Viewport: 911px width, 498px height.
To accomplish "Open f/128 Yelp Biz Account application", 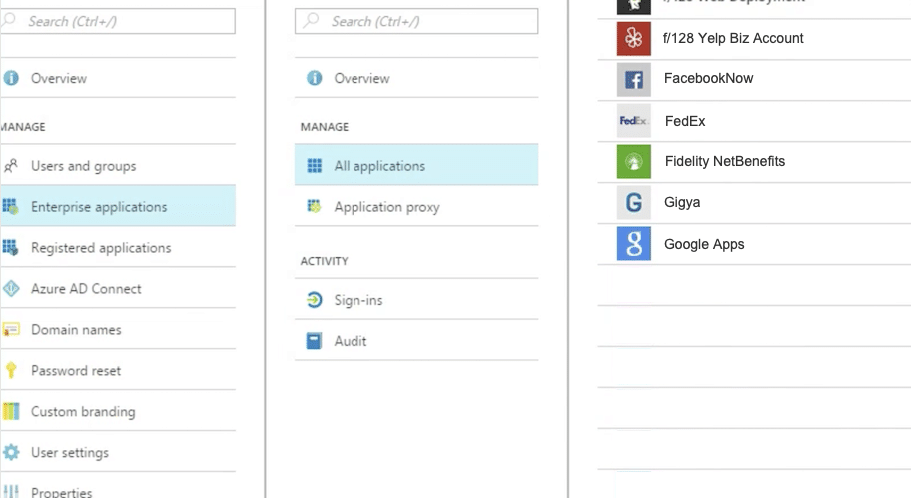I will (x=754, y=39).
